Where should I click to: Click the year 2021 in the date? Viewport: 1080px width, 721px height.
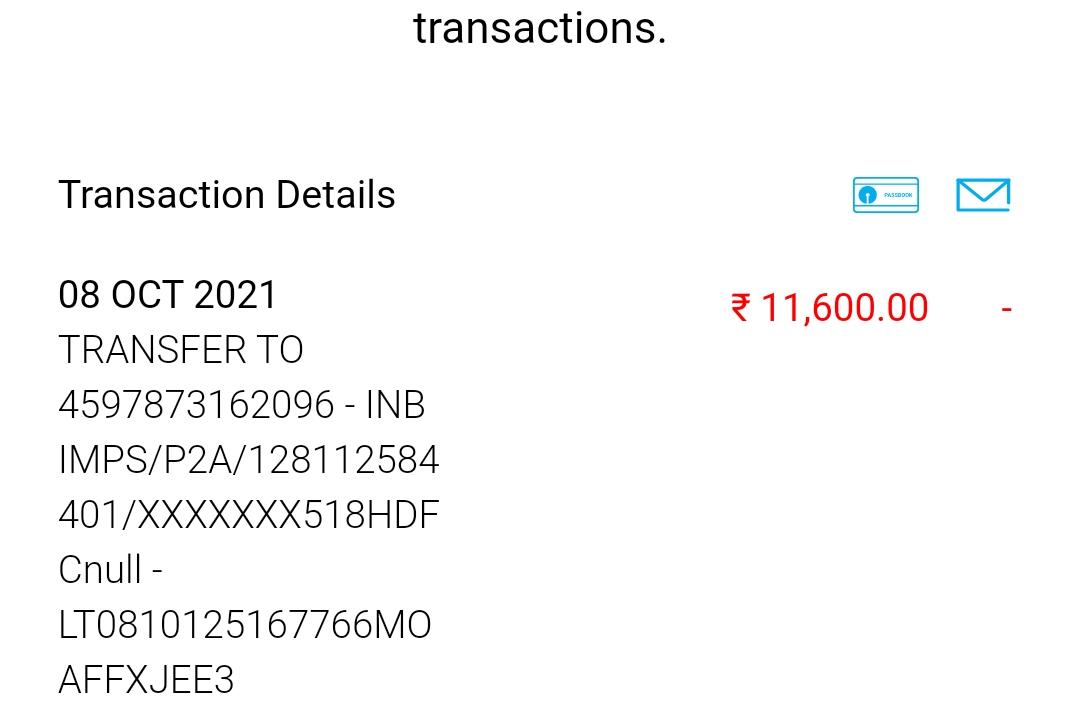click(x=235, y=295)
